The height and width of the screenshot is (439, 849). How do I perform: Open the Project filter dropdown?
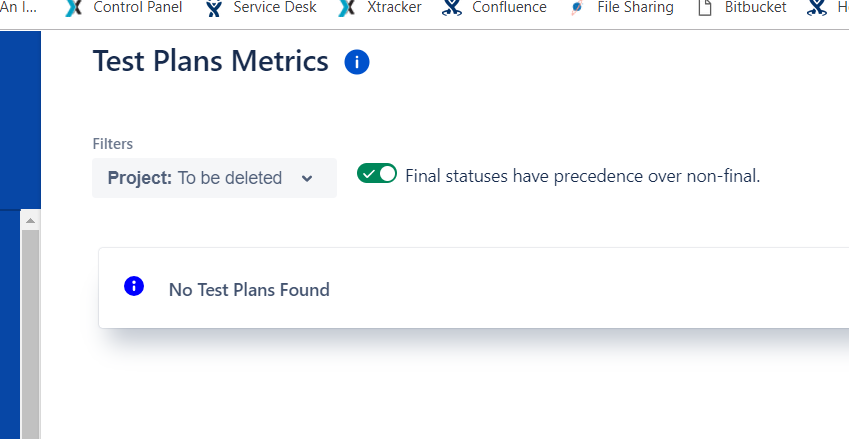(214, 178)
